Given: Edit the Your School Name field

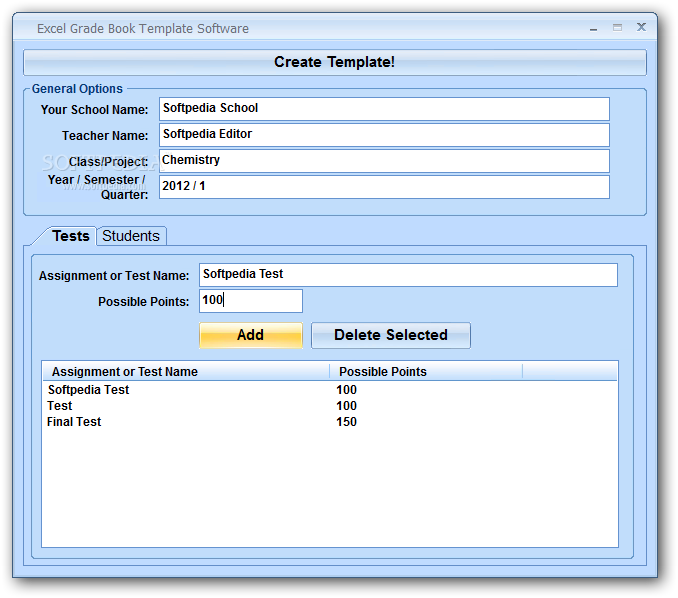Looking at the screenshot, I should pyautogui.click(x=384, y=109).
